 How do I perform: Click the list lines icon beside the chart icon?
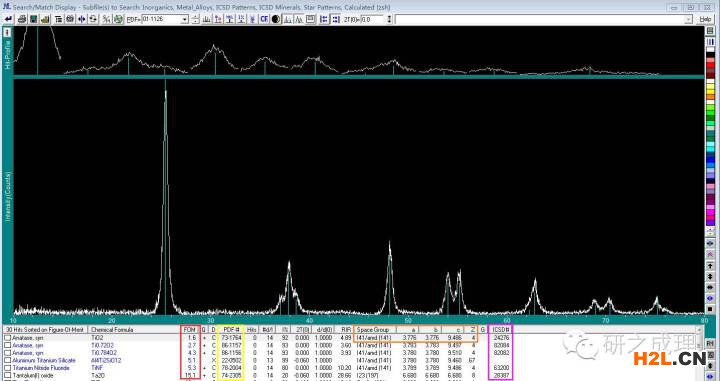[x=58, y=19]
